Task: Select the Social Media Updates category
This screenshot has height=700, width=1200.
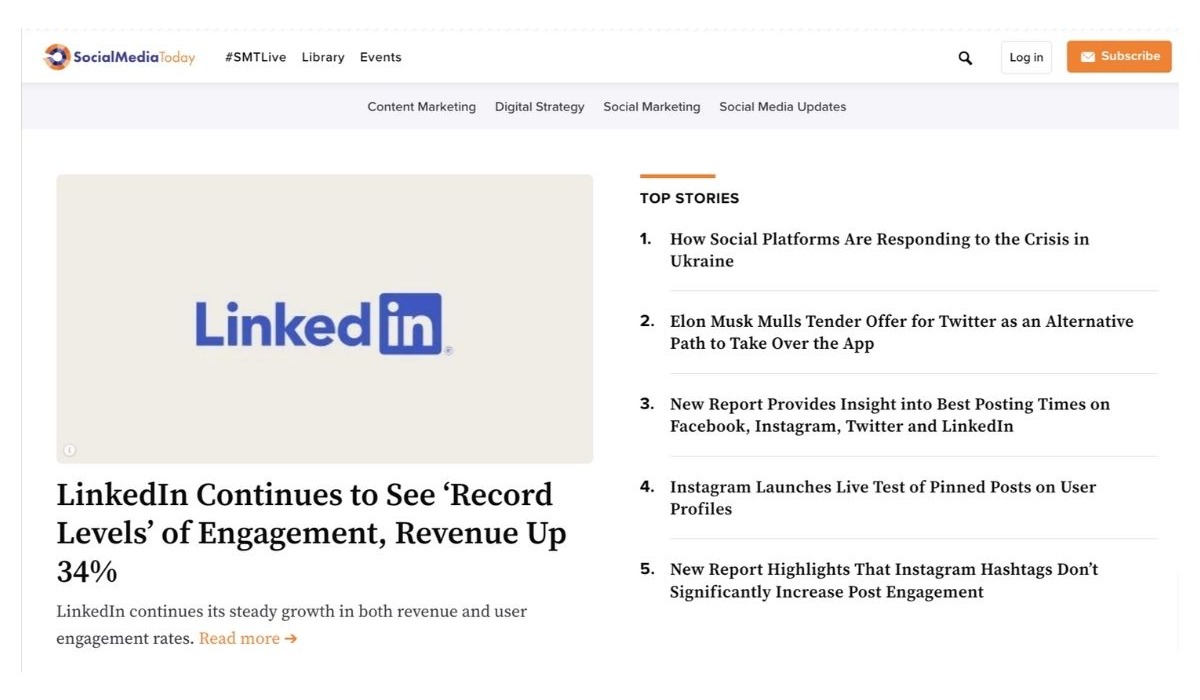Action: pyautogui.click(x=783, y=107)
